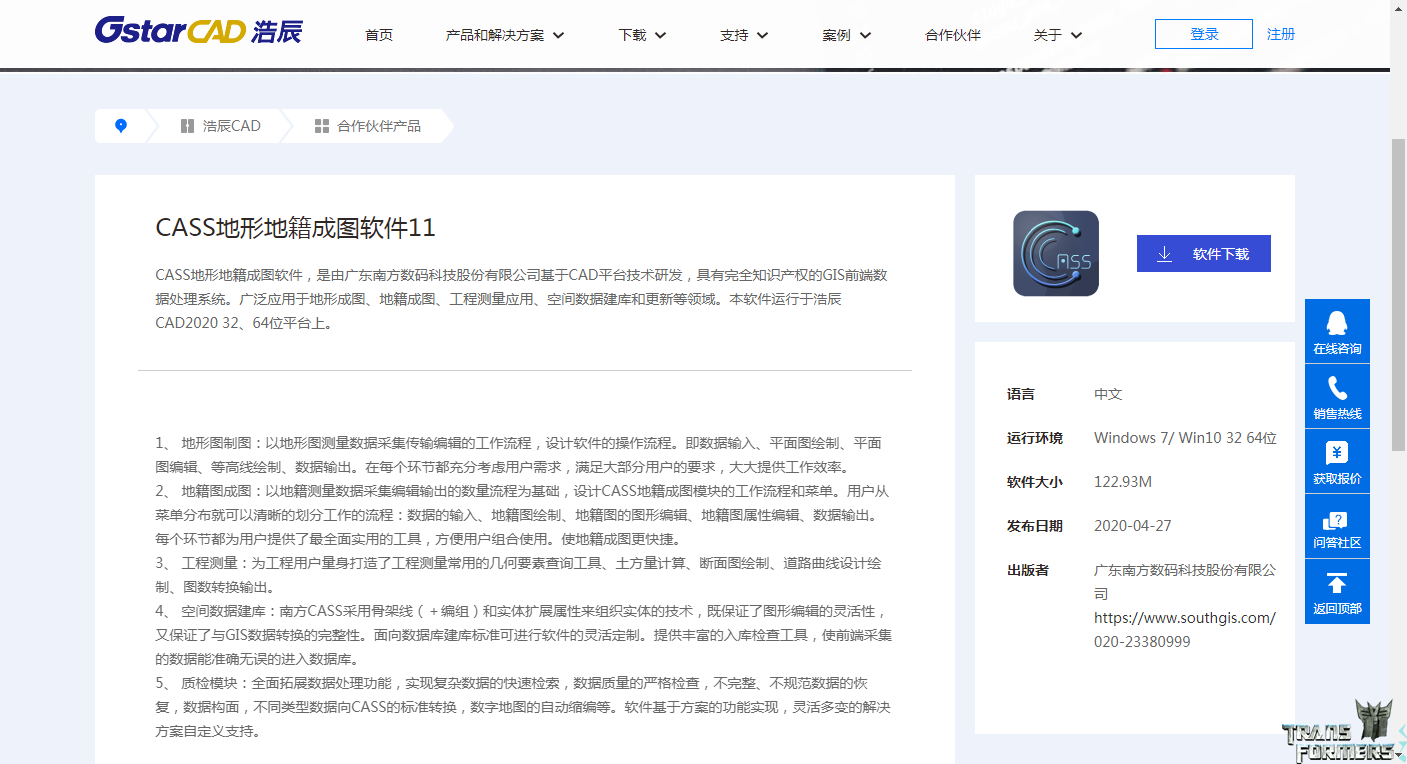Open 产品和解决方案 navigation item

coord(495,35)
